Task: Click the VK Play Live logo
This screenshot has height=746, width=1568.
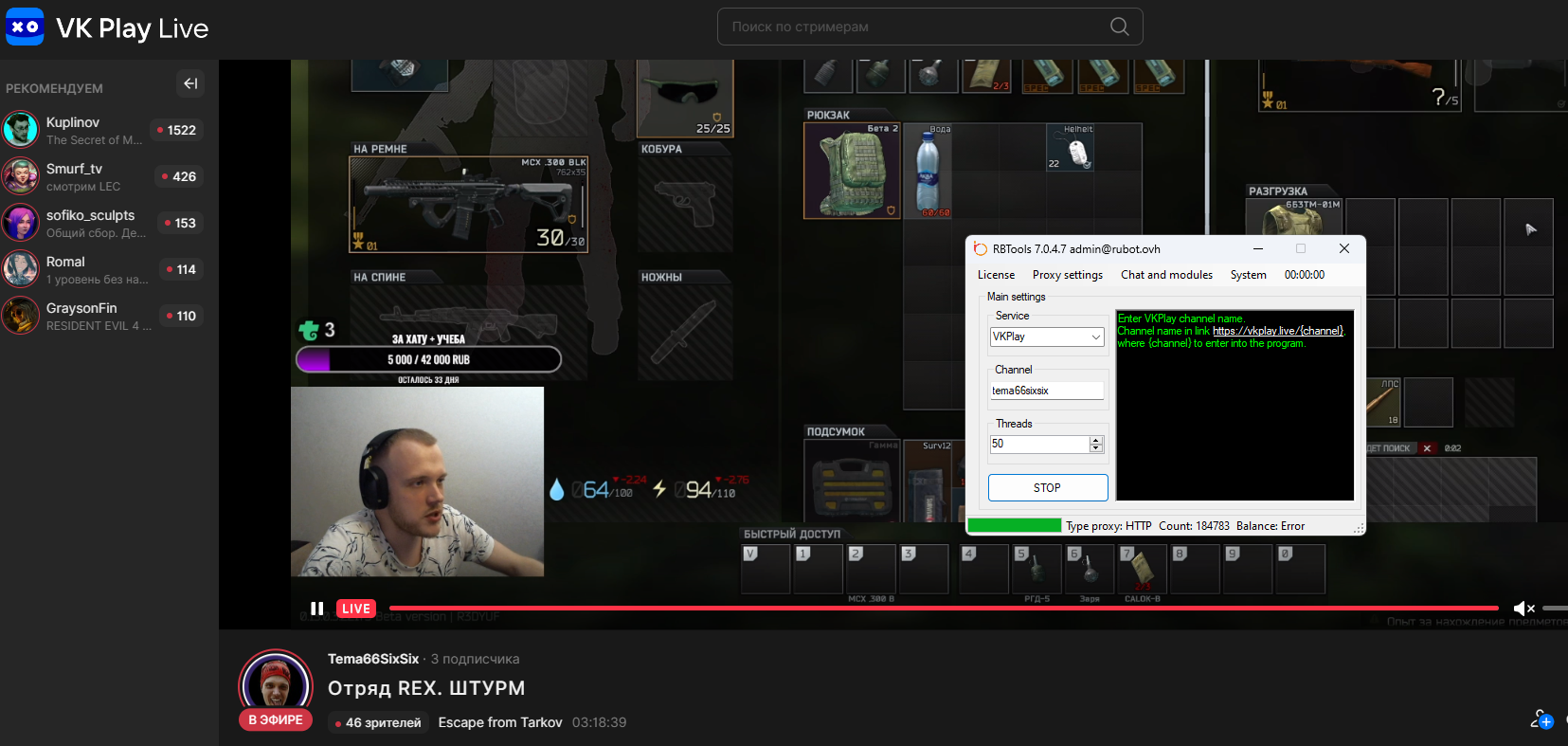Action: coord(106,27)
